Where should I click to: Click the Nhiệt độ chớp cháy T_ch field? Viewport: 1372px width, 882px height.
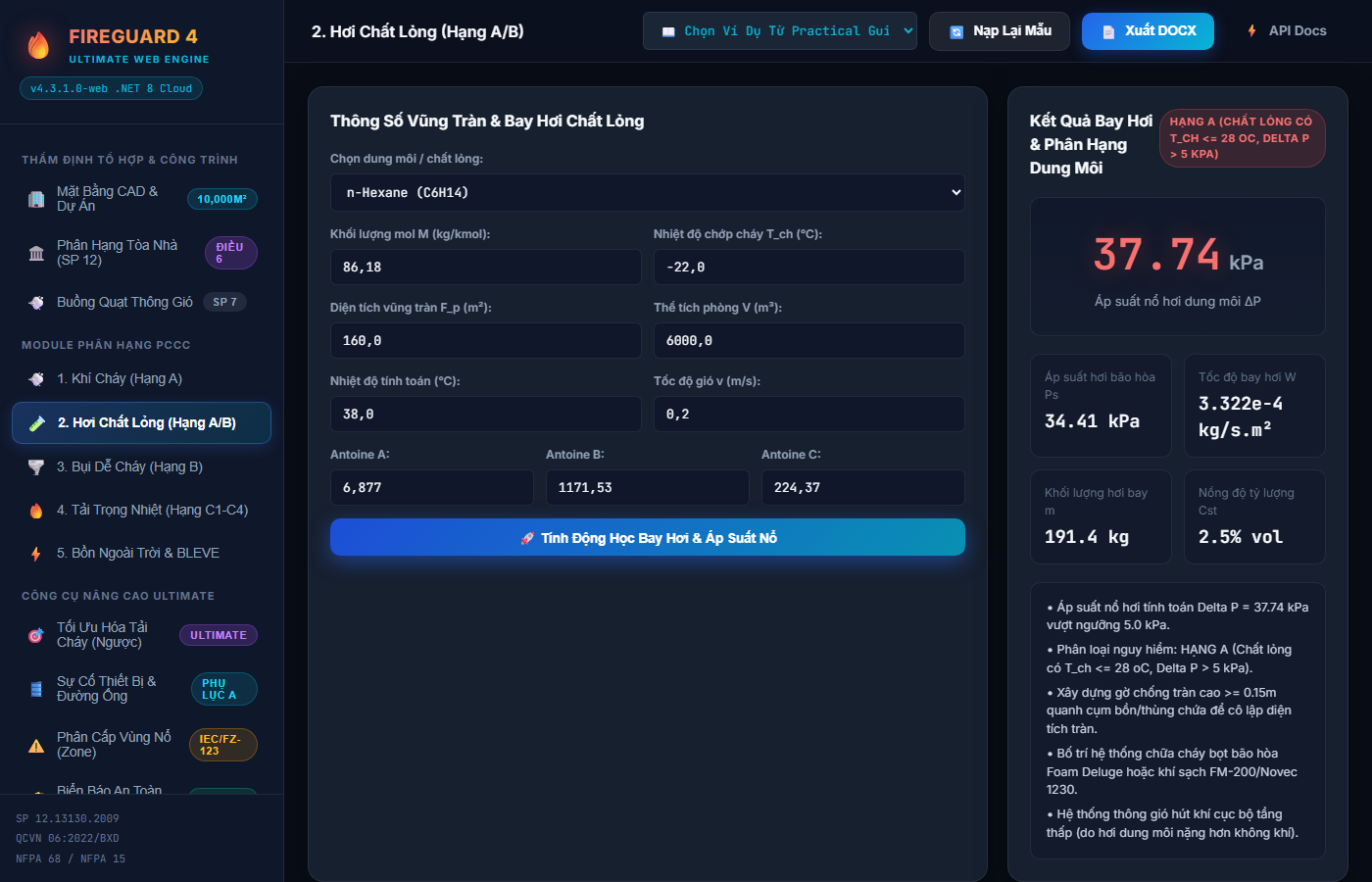tap(809, 267)
